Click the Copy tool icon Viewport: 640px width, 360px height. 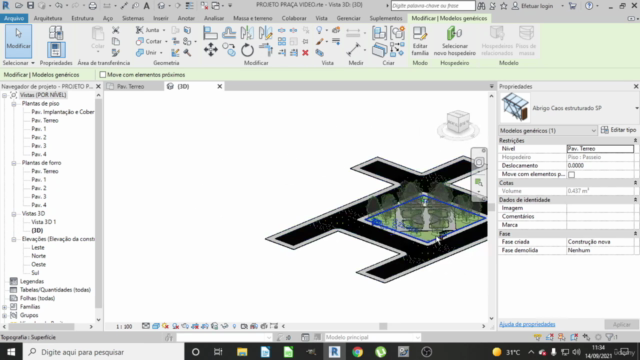click(229, 50)
